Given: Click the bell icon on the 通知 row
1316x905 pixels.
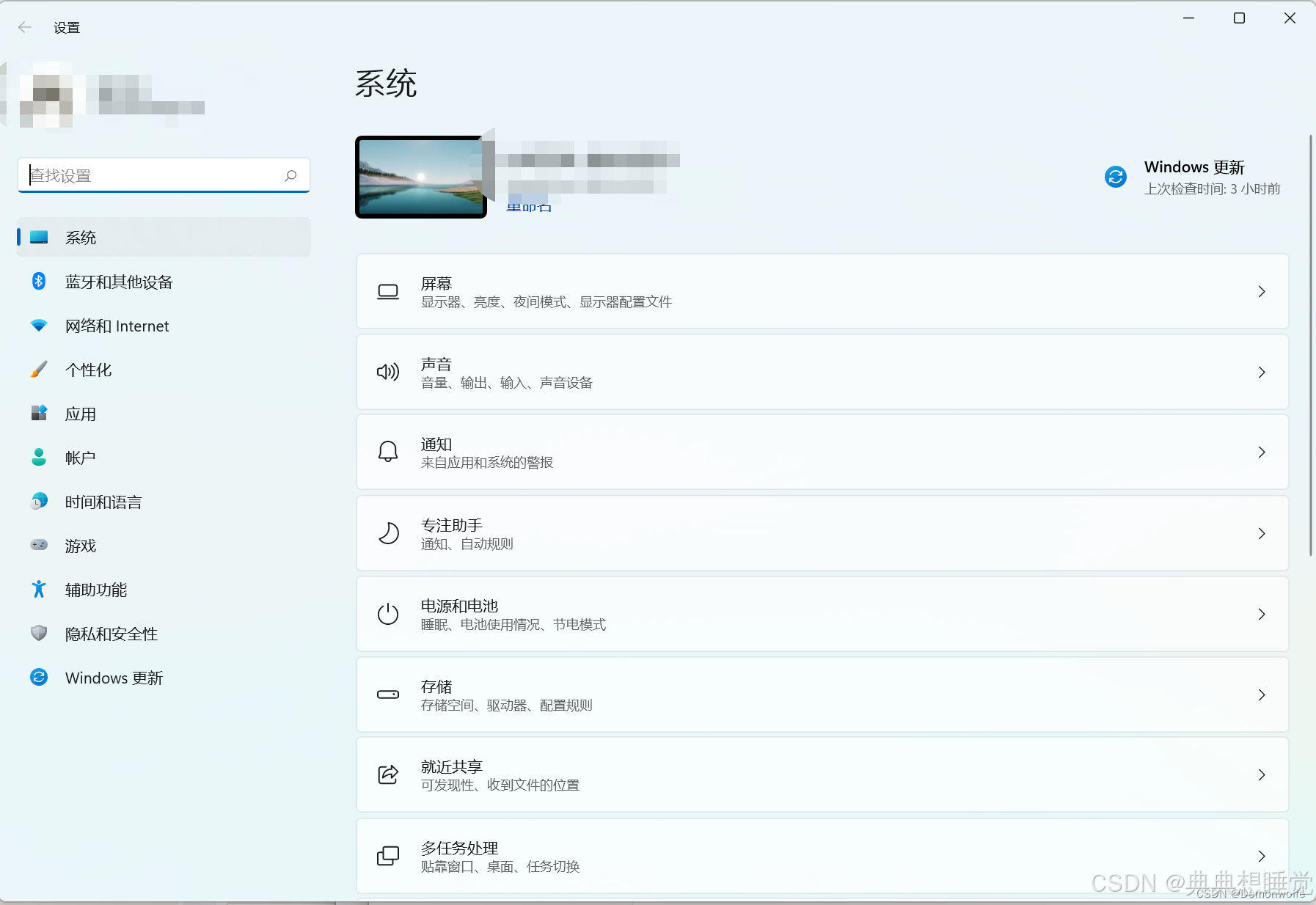Looking at the screenshot, I should click(x=388, y=452).
